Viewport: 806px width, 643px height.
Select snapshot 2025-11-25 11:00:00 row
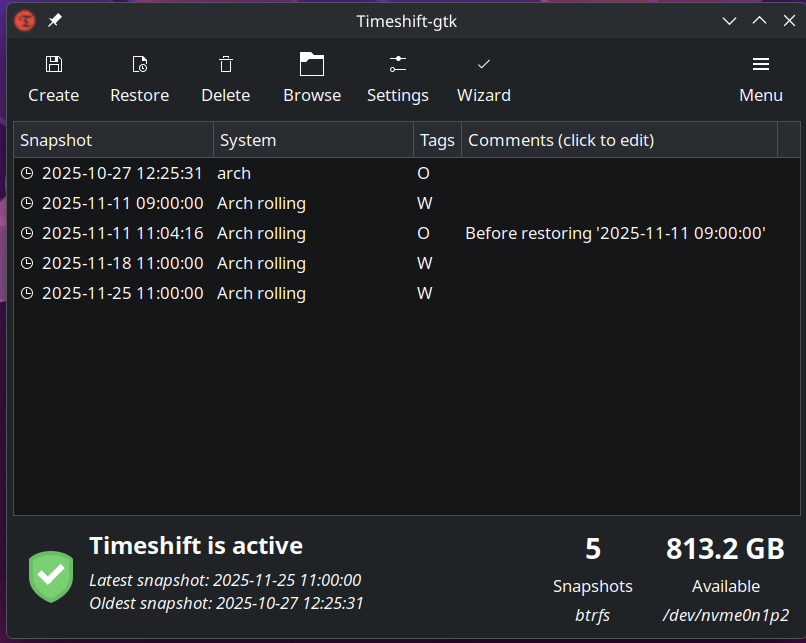122,293
